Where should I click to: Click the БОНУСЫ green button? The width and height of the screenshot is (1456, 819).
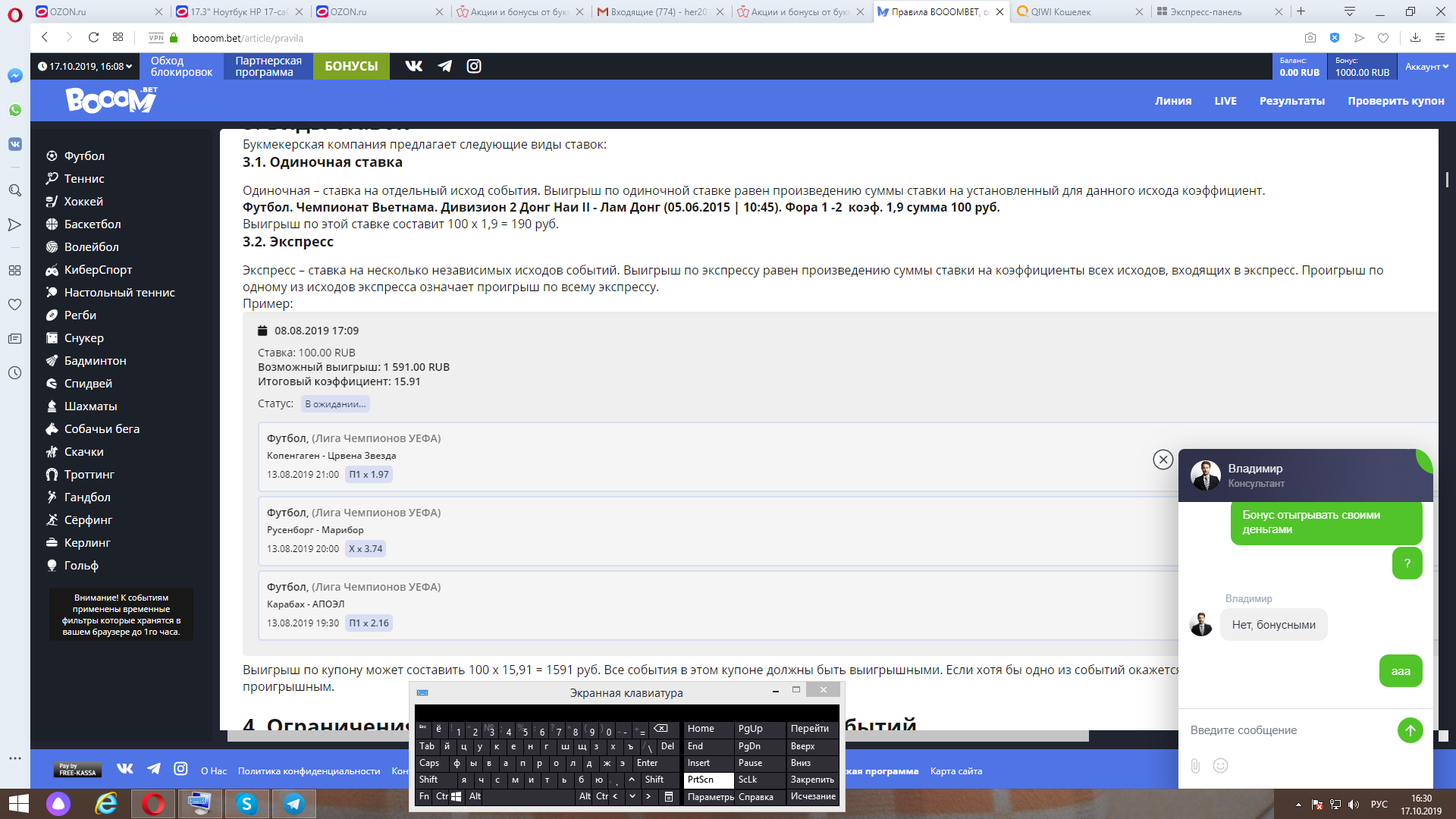tap(351, 67)
